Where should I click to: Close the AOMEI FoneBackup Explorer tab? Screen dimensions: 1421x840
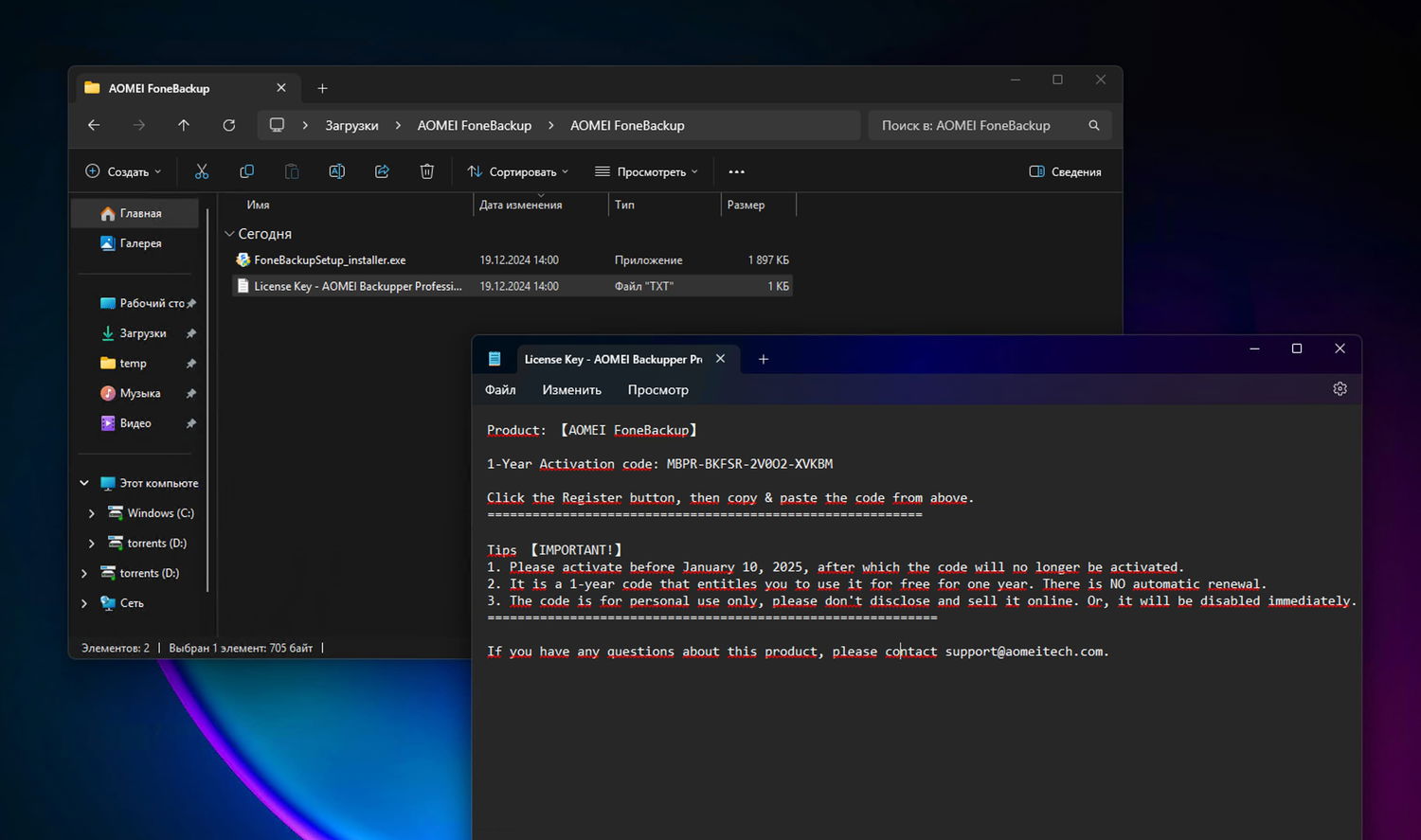click(x=281, y=88)
